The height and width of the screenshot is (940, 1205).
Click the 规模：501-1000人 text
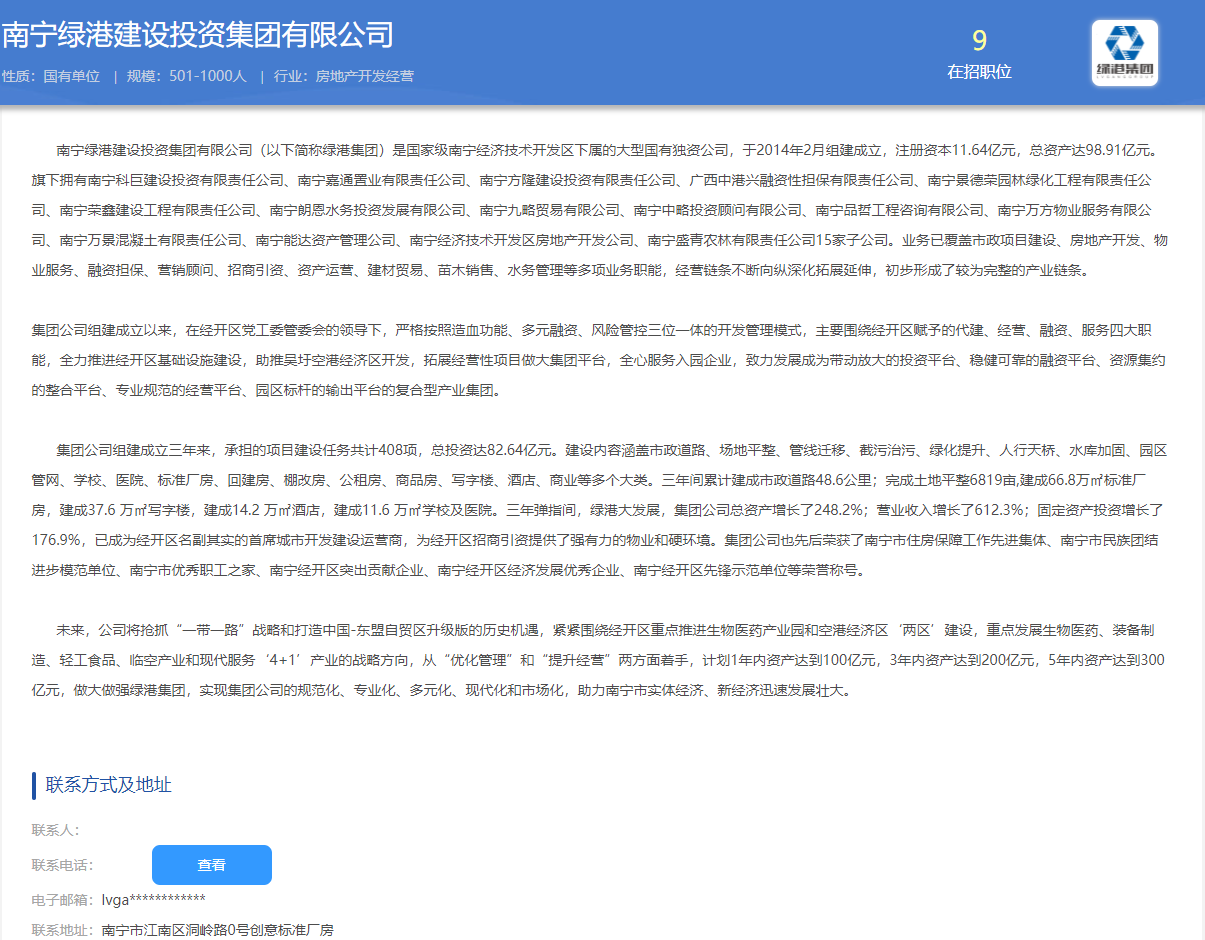pos(186,76)
